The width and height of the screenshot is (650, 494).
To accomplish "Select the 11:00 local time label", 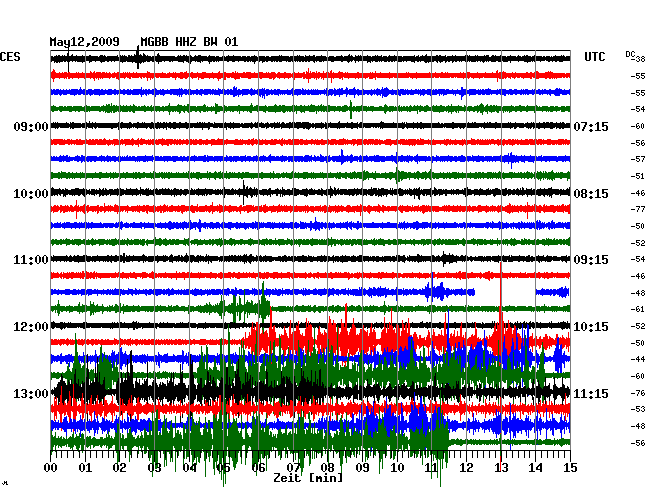I will click(x=31, y=260).
